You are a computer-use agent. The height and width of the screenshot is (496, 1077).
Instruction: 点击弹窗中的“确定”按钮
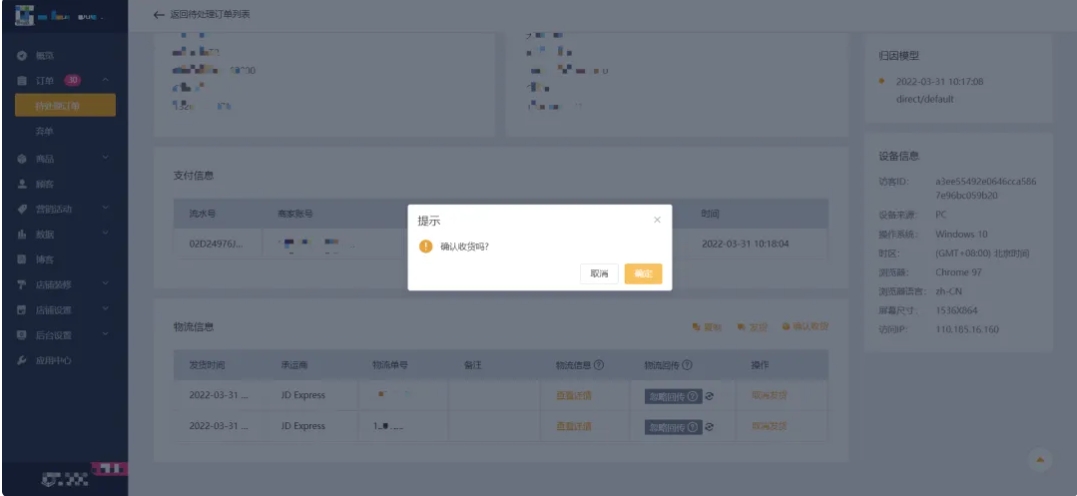pyautogui.click(x=643, y=274)
